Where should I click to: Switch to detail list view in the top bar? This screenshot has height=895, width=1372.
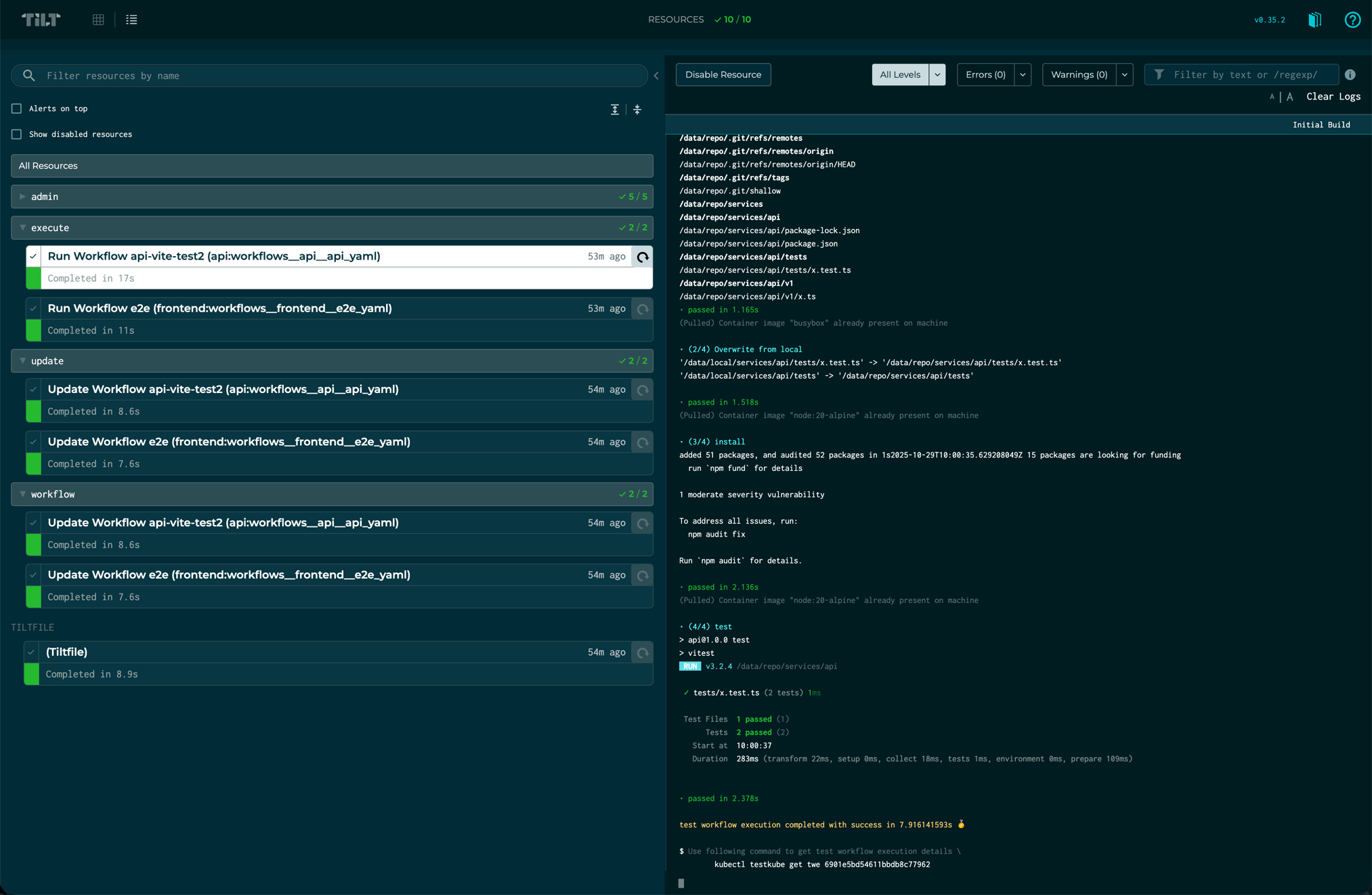[131, 20]
